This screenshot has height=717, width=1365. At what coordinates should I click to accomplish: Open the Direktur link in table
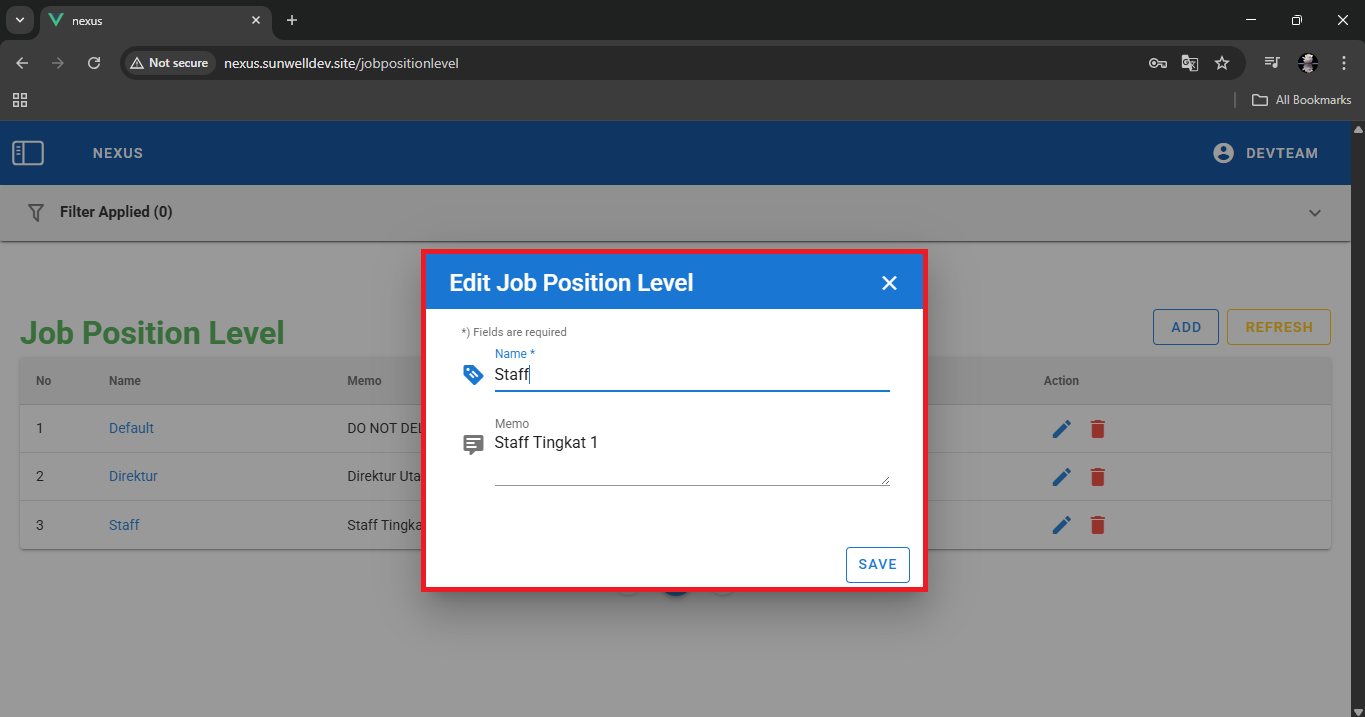click(x=133, y=476)
